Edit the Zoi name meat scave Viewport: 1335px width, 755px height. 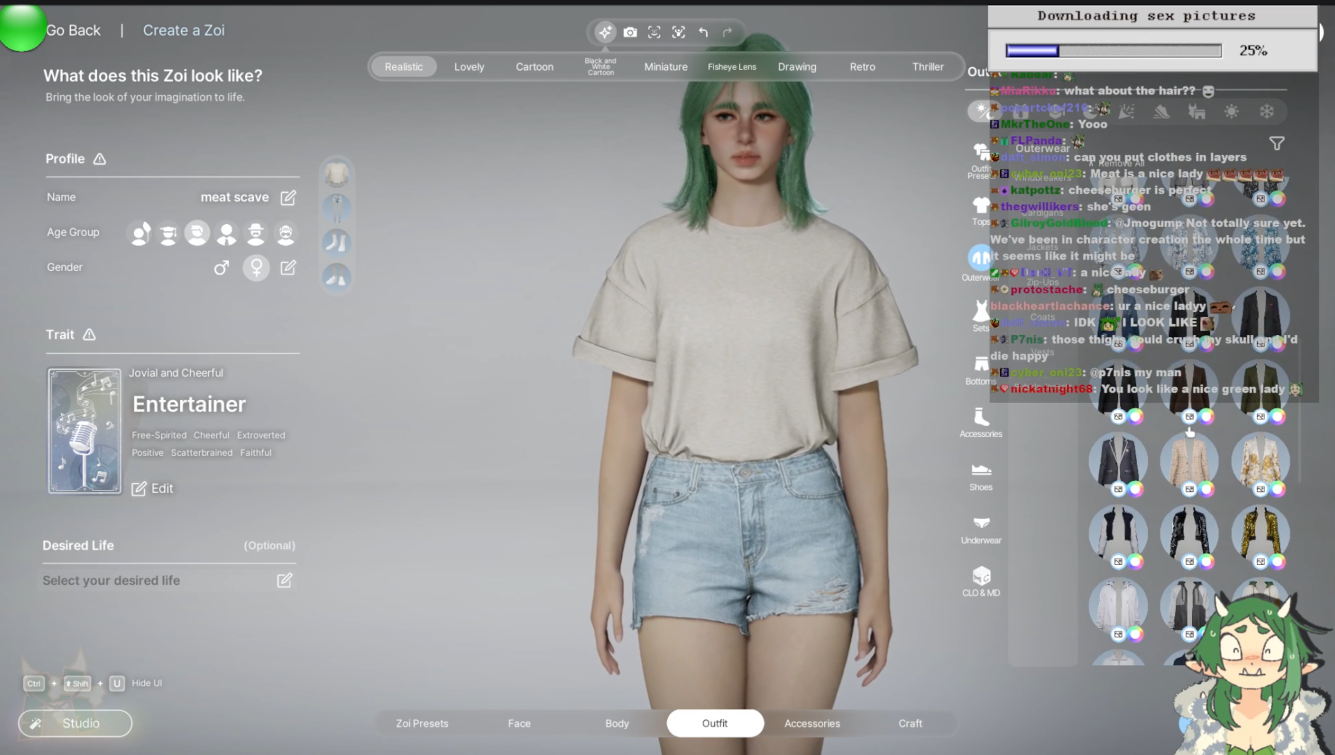point(288,197)
